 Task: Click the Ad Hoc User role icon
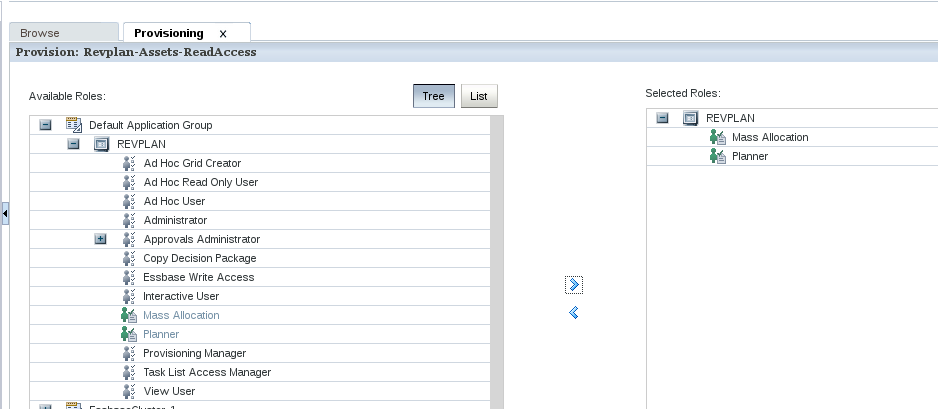129,202
